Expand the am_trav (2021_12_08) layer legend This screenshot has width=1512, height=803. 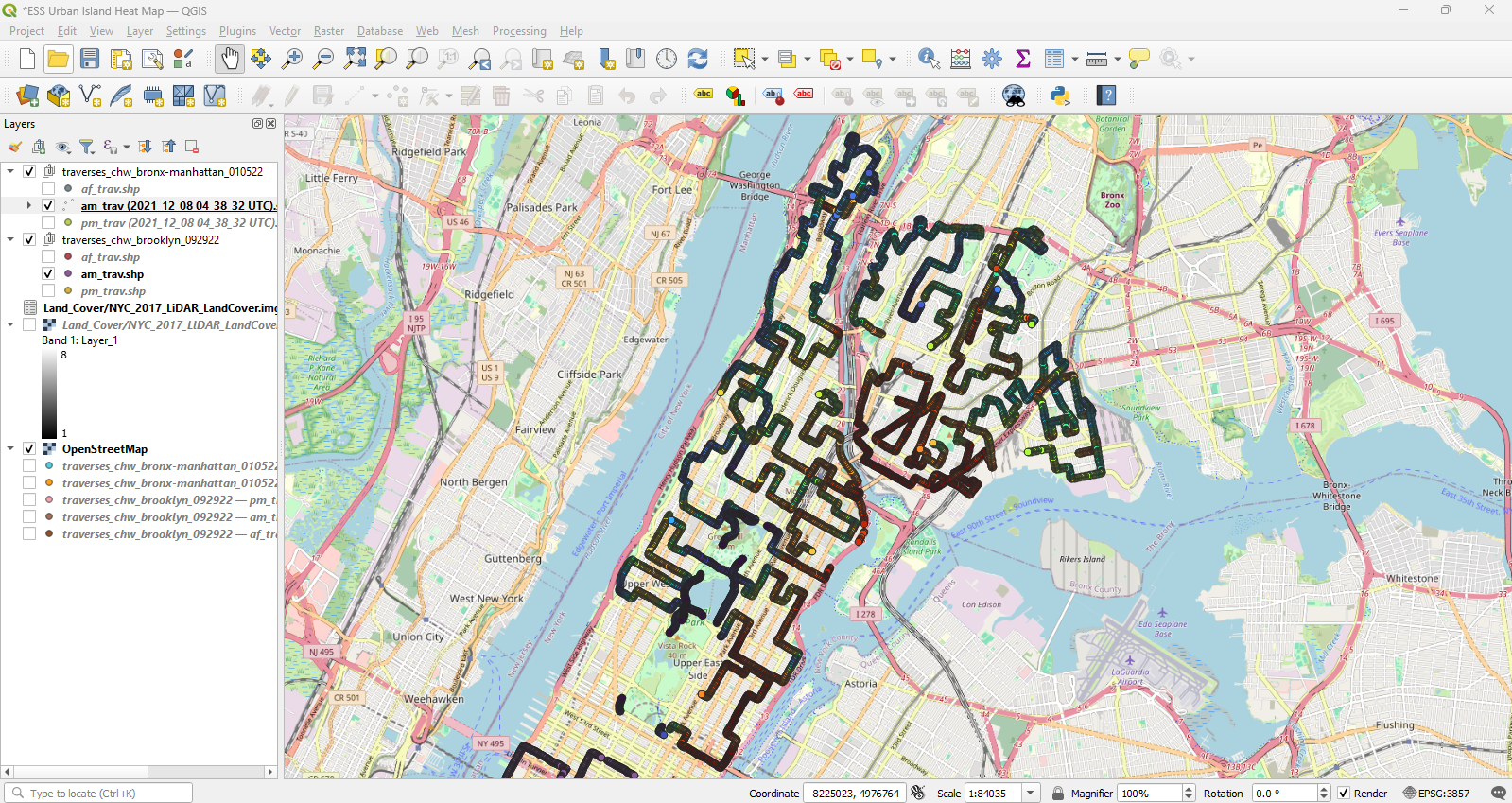tap(29, 206)
